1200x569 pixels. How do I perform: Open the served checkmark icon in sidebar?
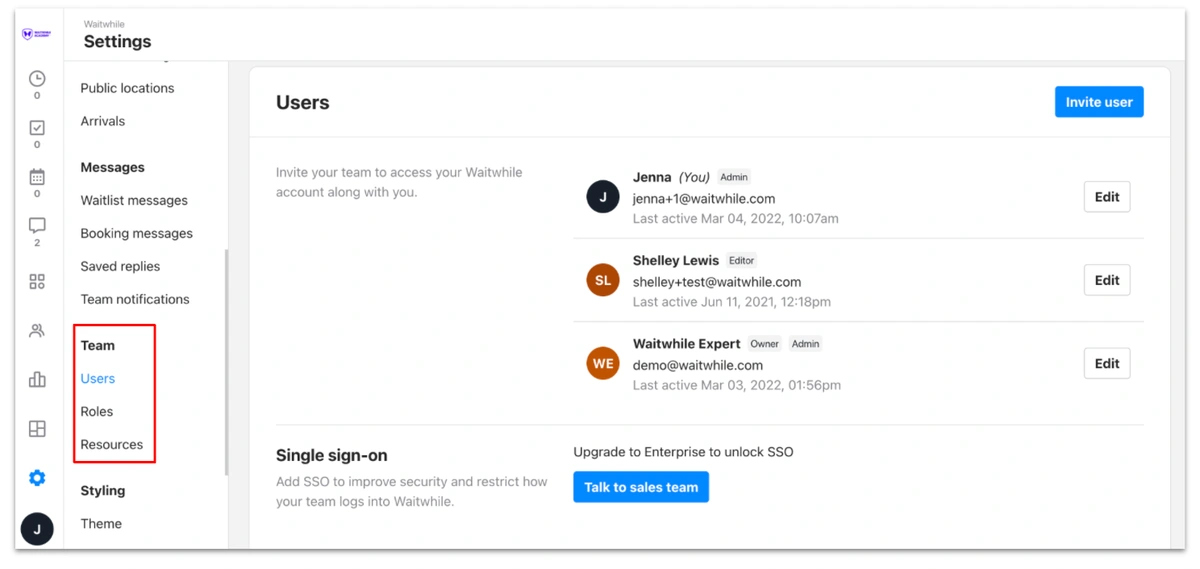coord(37,128)
